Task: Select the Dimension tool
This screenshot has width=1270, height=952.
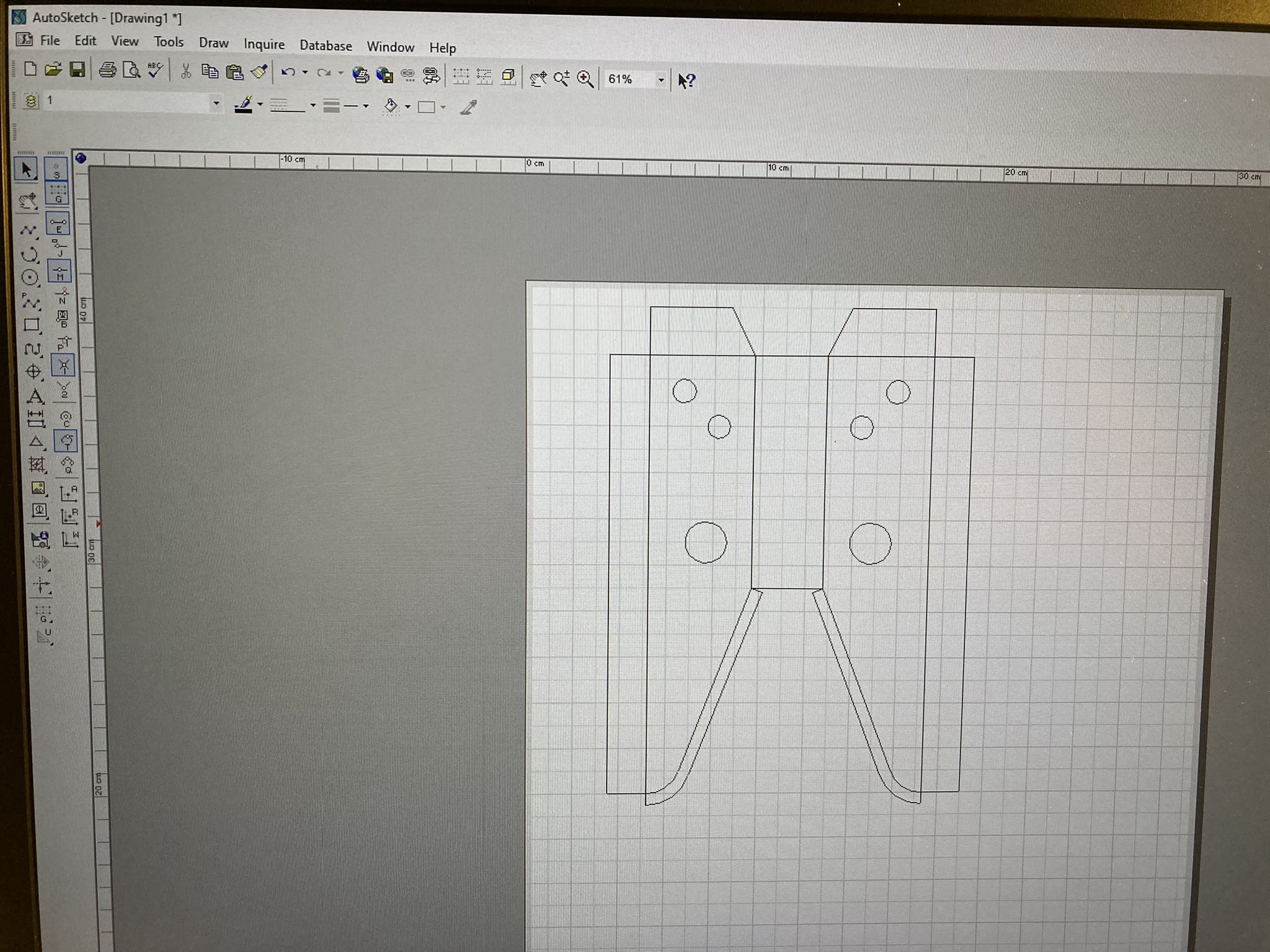Action: pos(35,419)
